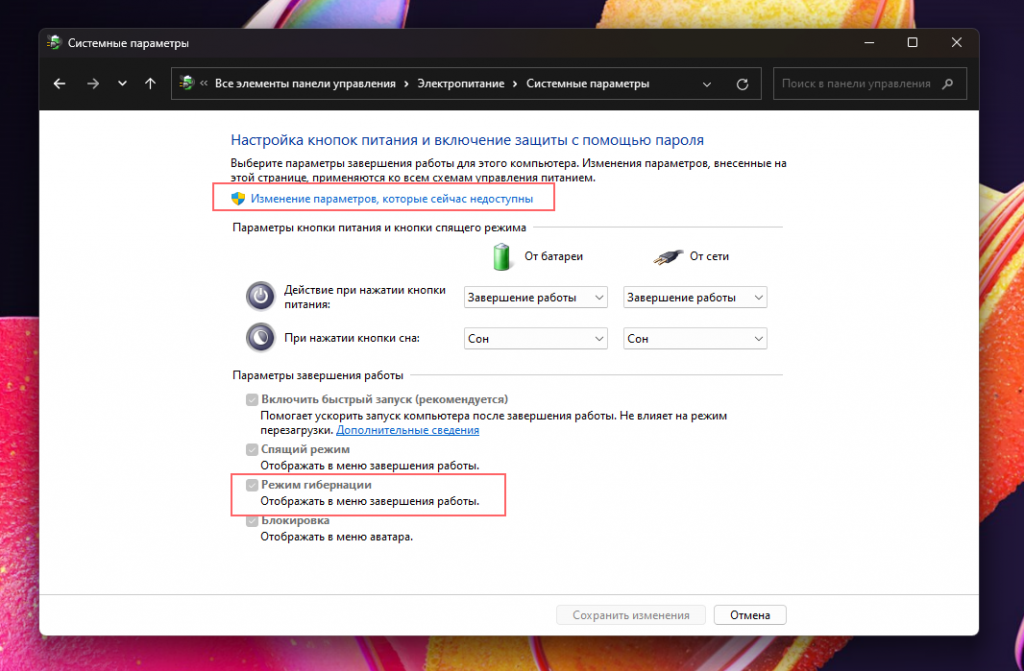
Task: Open breadcrumb «Все элементы панели управления»
Action: [305, 84]
